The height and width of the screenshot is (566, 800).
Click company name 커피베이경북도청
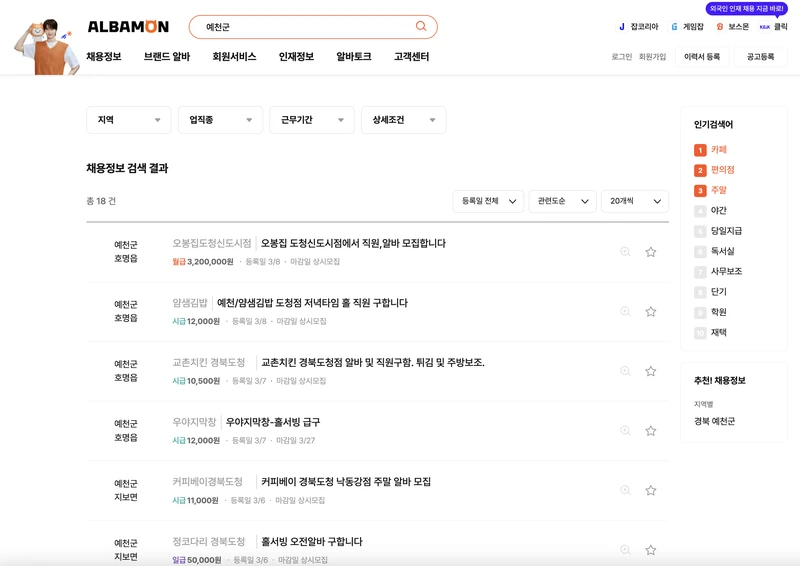207,482
